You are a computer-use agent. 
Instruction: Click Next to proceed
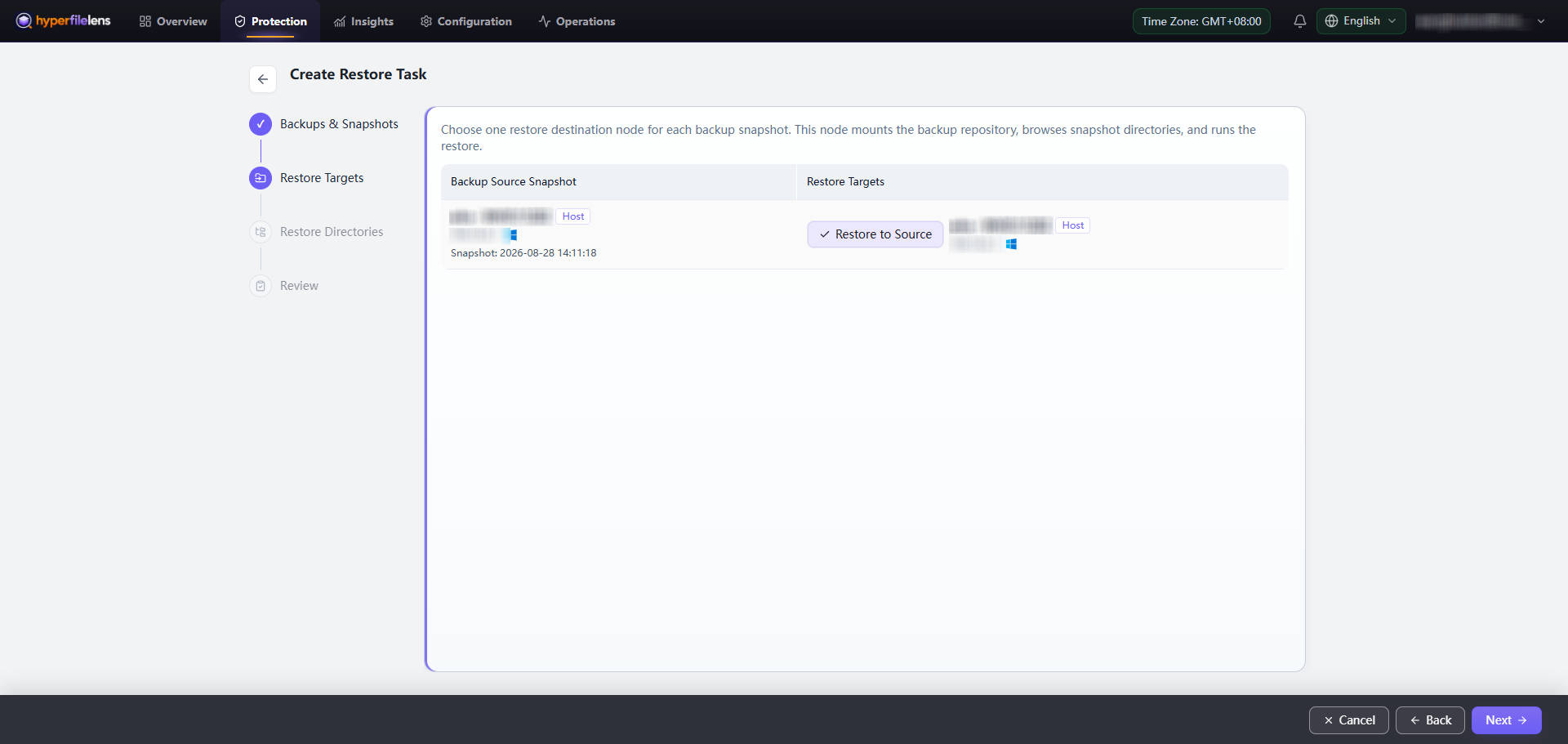coord(1507,720)
